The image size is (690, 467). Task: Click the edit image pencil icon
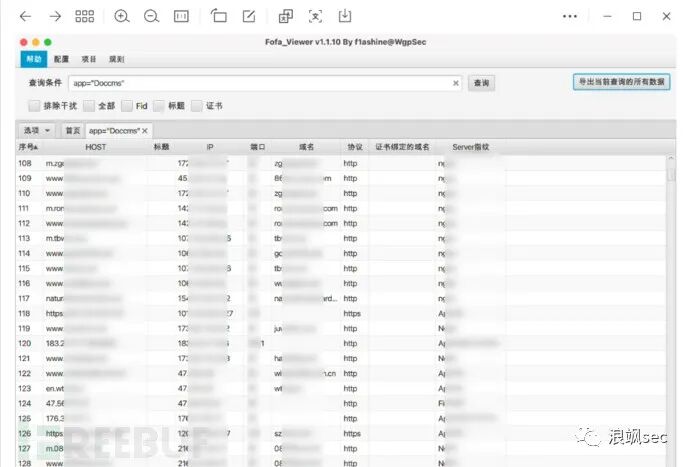(x=249, y=16)
